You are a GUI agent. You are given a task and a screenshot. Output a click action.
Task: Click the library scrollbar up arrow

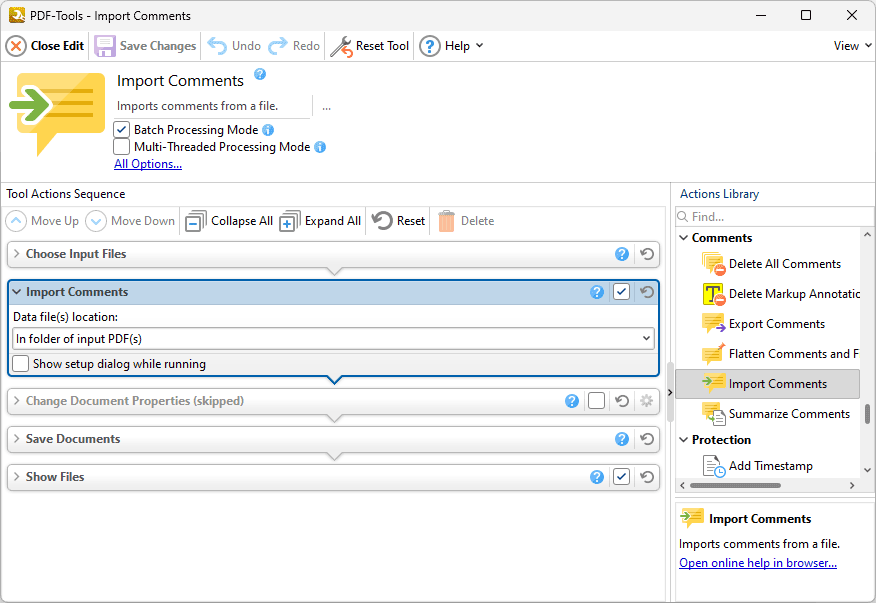(x=867, y=235)
